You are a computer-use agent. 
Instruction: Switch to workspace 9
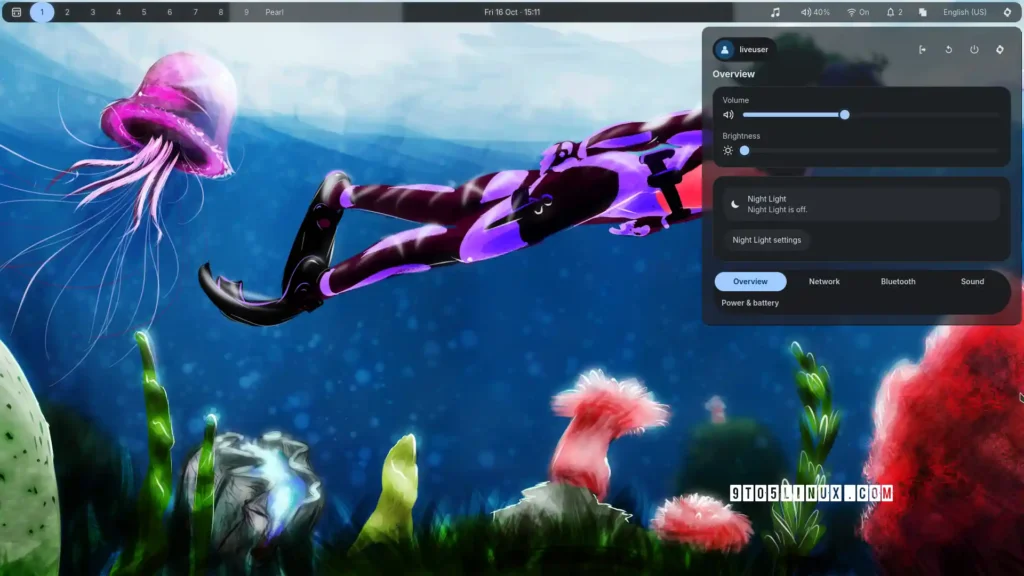[246, 12]
